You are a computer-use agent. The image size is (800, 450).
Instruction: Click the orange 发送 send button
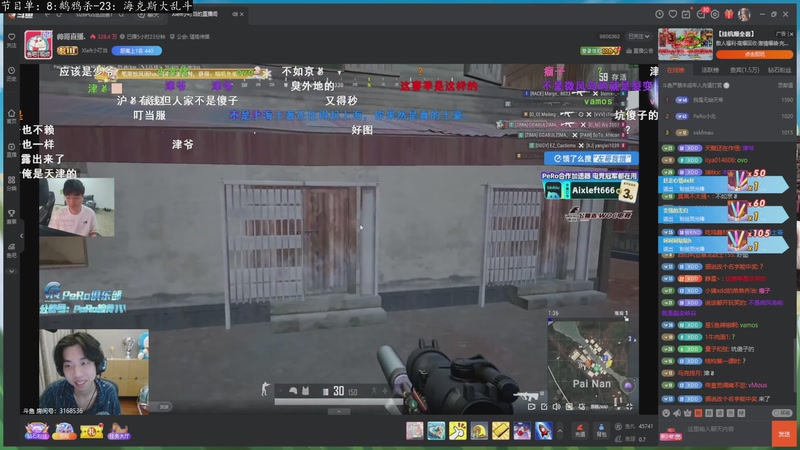click(x=784, y=433)
